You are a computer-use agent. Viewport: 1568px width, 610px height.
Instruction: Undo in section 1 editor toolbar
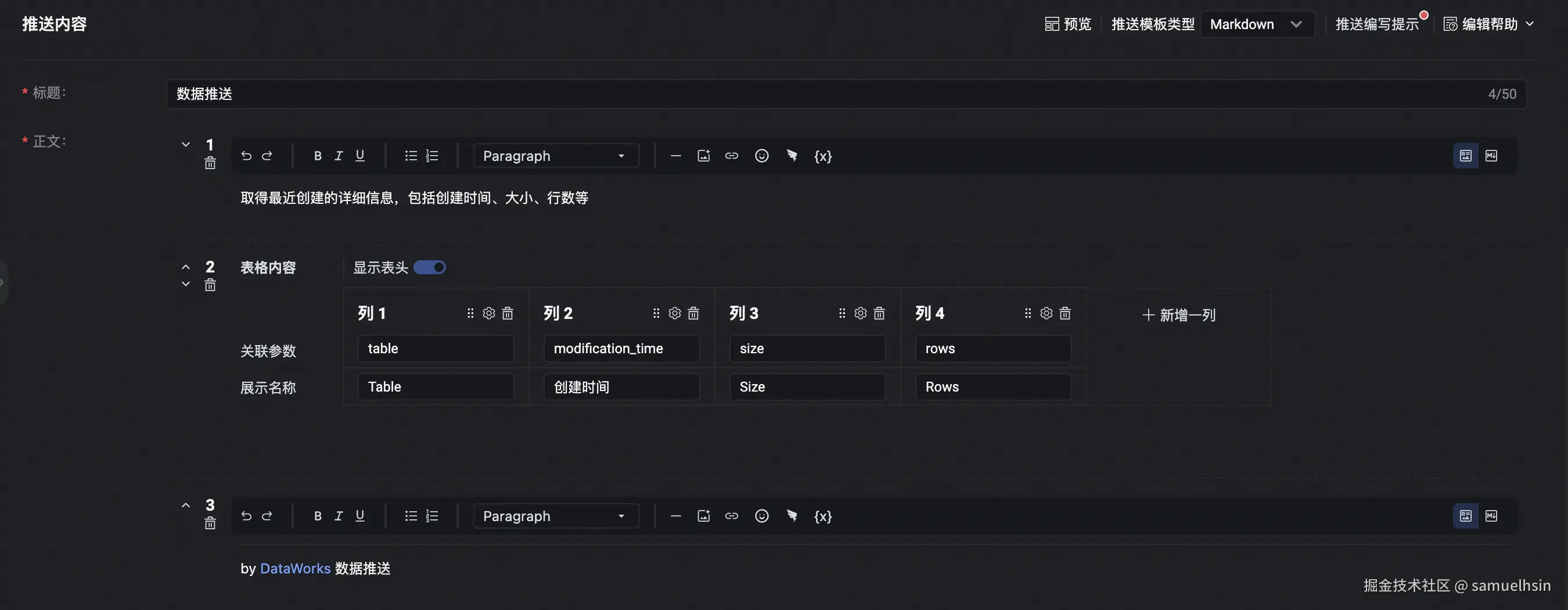coord(246,156)
